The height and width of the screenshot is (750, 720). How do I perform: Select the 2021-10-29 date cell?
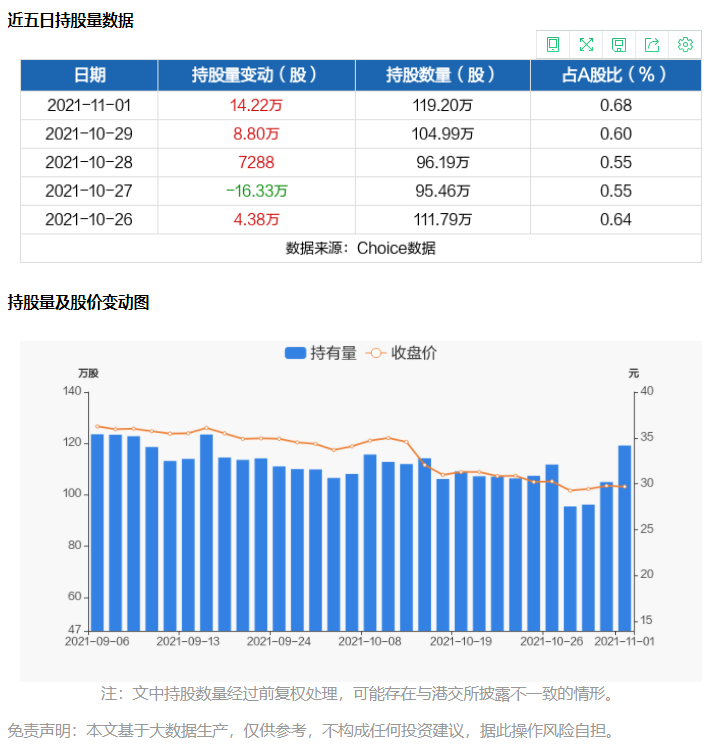coord(89,134)
